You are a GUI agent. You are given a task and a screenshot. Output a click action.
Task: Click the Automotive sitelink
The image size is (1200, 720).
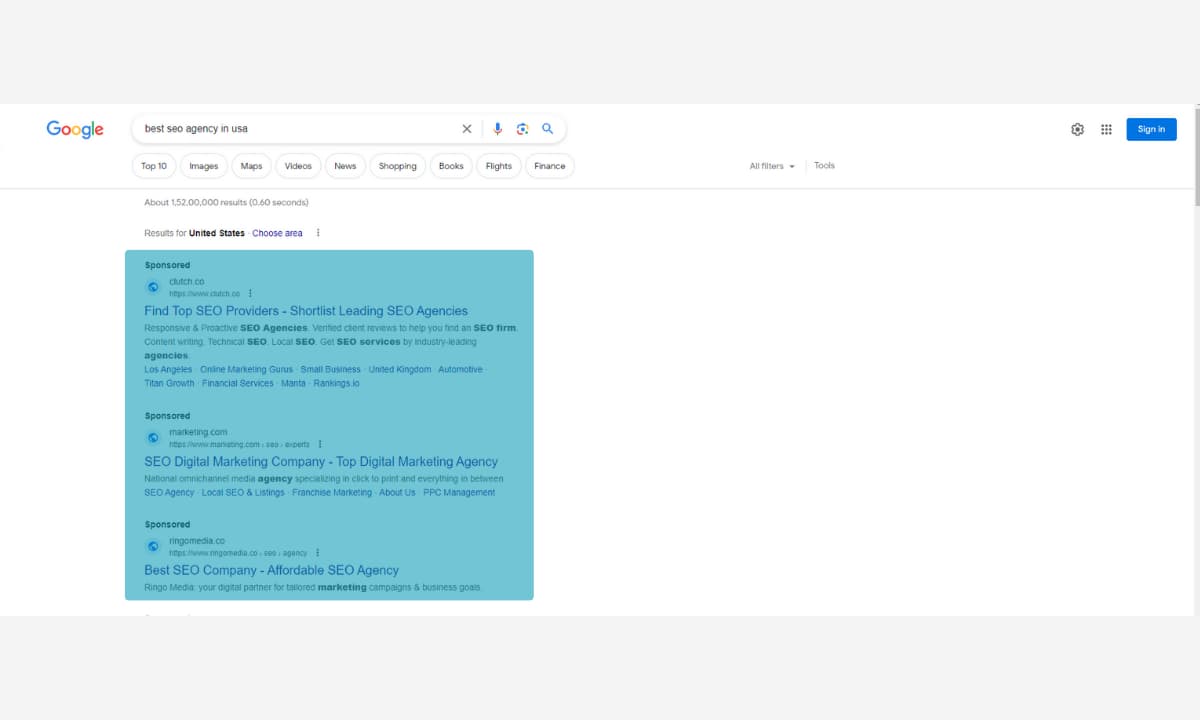point(460,369)
